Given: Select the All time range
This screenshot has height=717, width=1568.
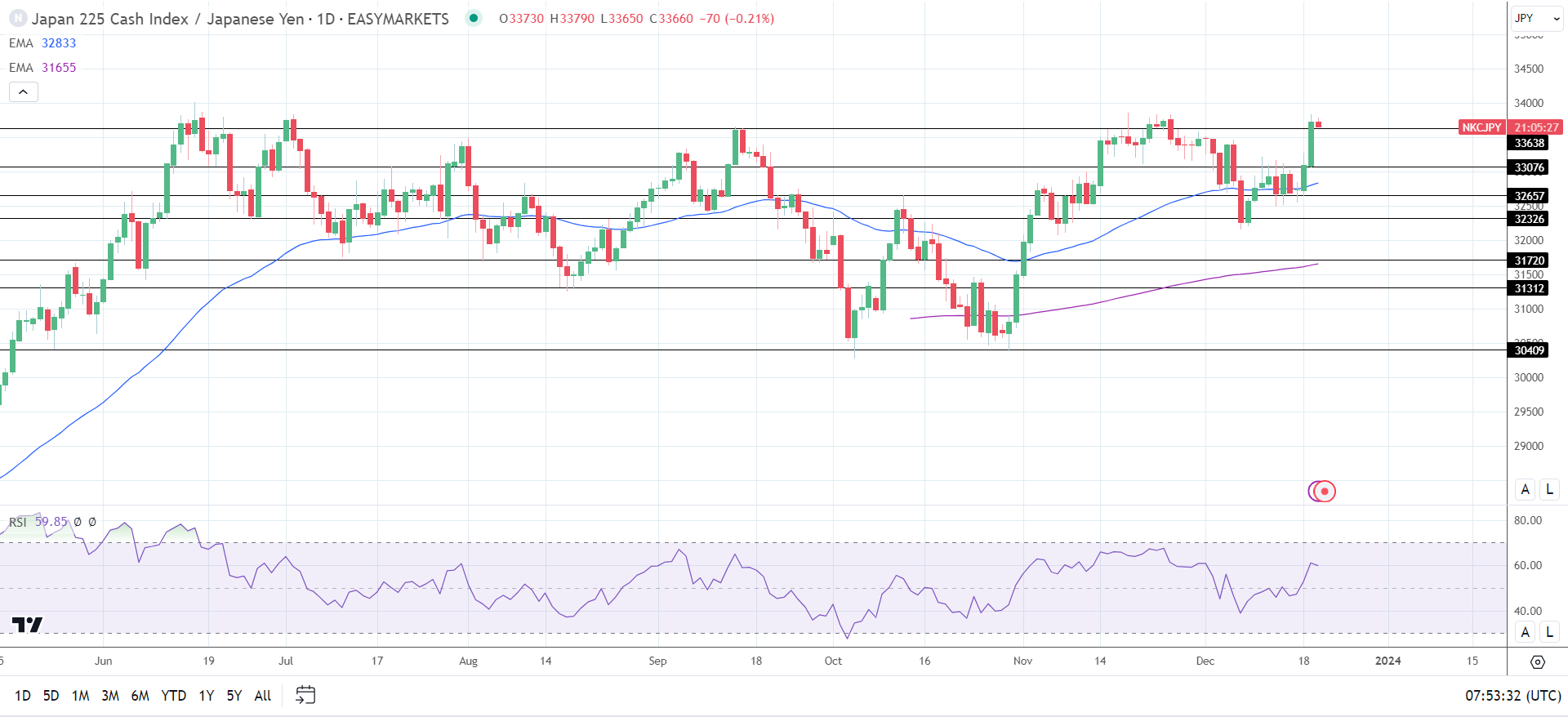Looking at the screenshot, I should pyautogui.click(x=263, y=696).
